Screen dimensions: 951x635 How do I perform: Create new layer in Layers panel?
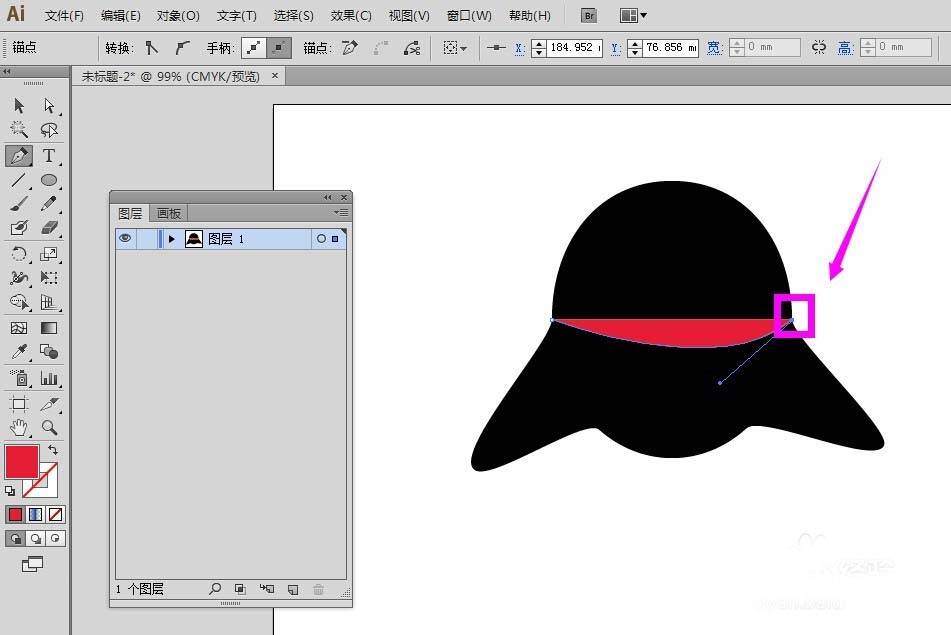pyautogui.click(x=293, y=590)
